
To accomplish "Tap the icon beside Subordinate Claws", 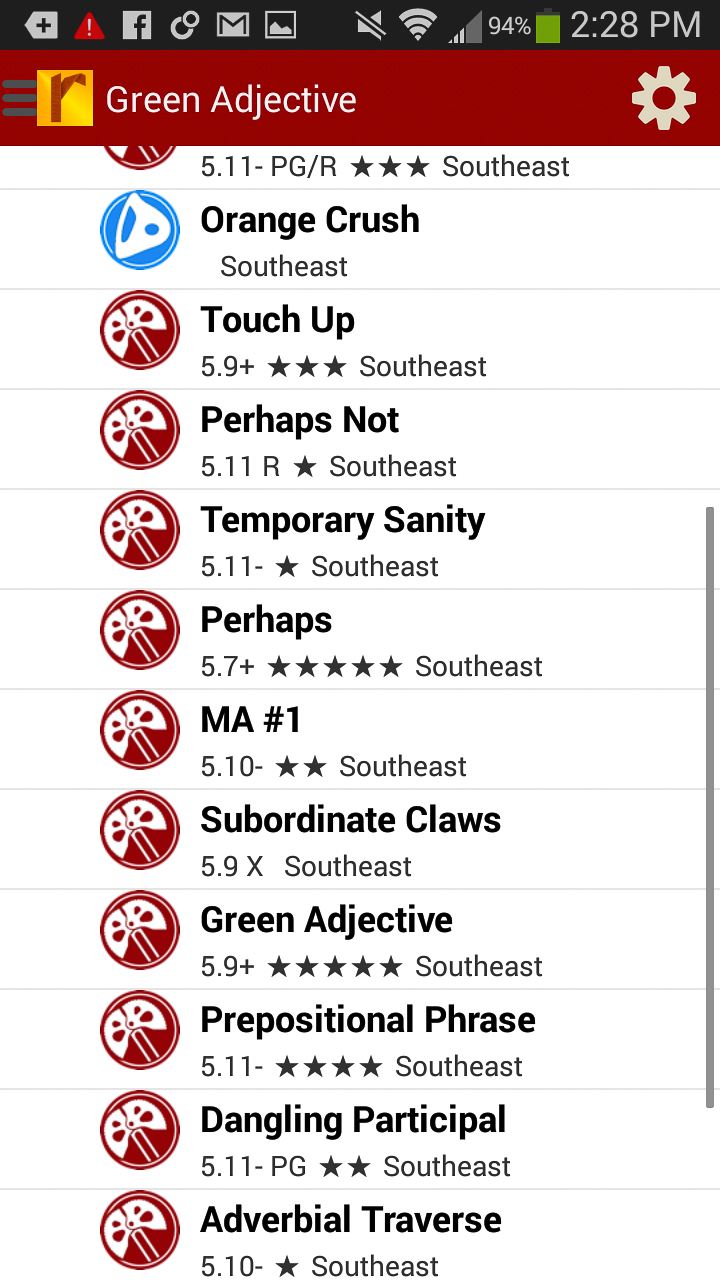I will 140,830.
